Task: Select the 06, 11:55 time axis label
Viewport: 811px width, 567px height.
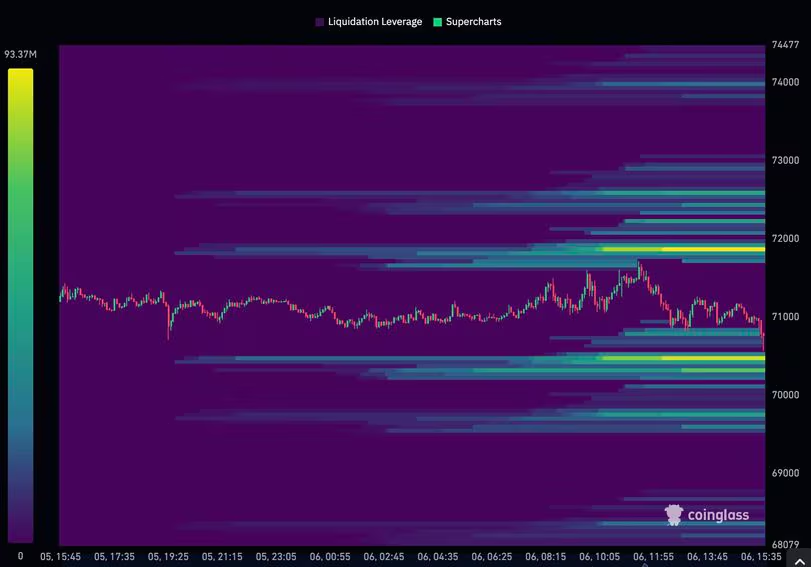Action: 651,556
